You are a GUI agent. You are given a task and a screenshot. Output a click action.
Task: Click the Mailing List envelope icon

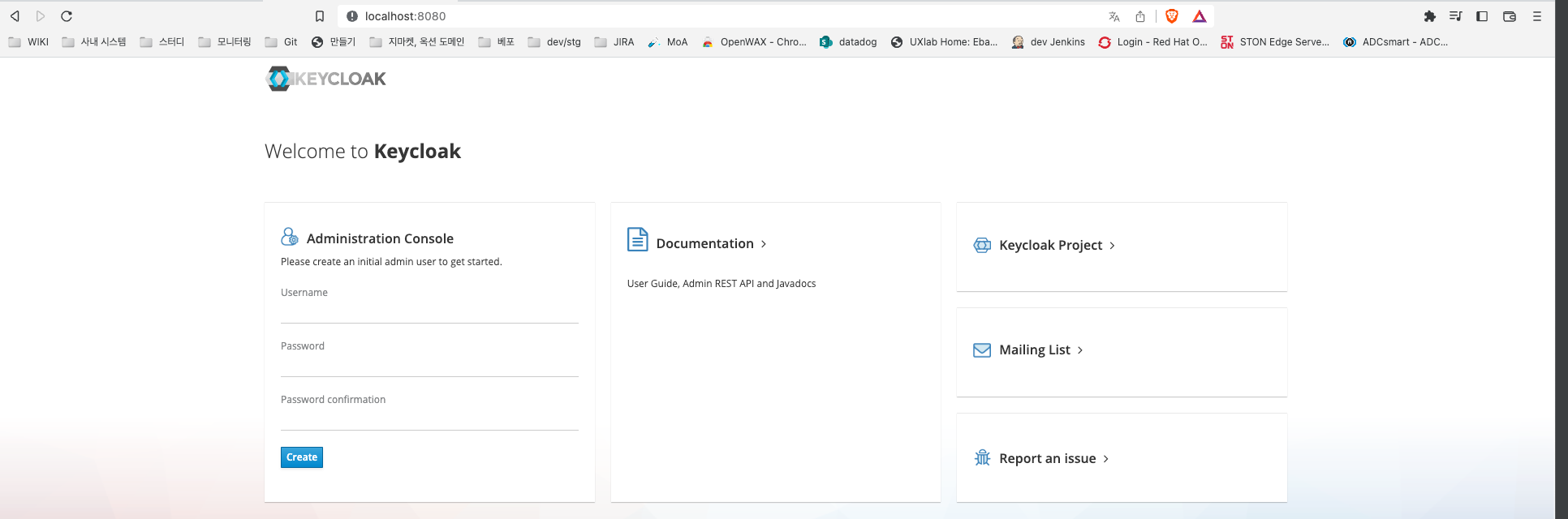[x=982, y=350]
